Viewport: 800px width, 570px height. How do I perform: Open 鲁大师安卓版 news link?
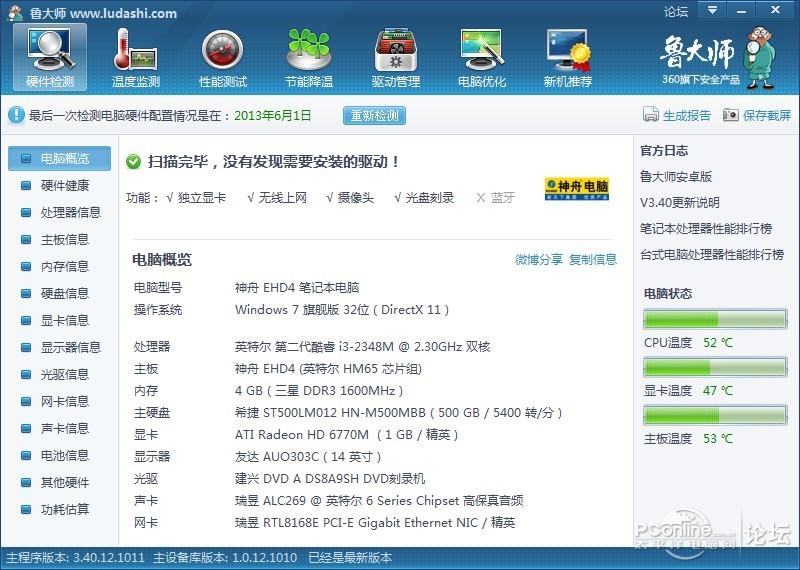[x=676, y=177]
